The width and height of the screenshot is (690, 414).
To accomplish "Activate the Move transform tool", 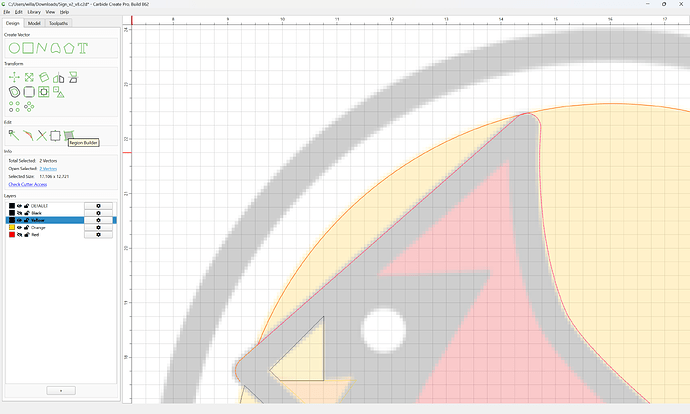I will [x=14, y=78].
